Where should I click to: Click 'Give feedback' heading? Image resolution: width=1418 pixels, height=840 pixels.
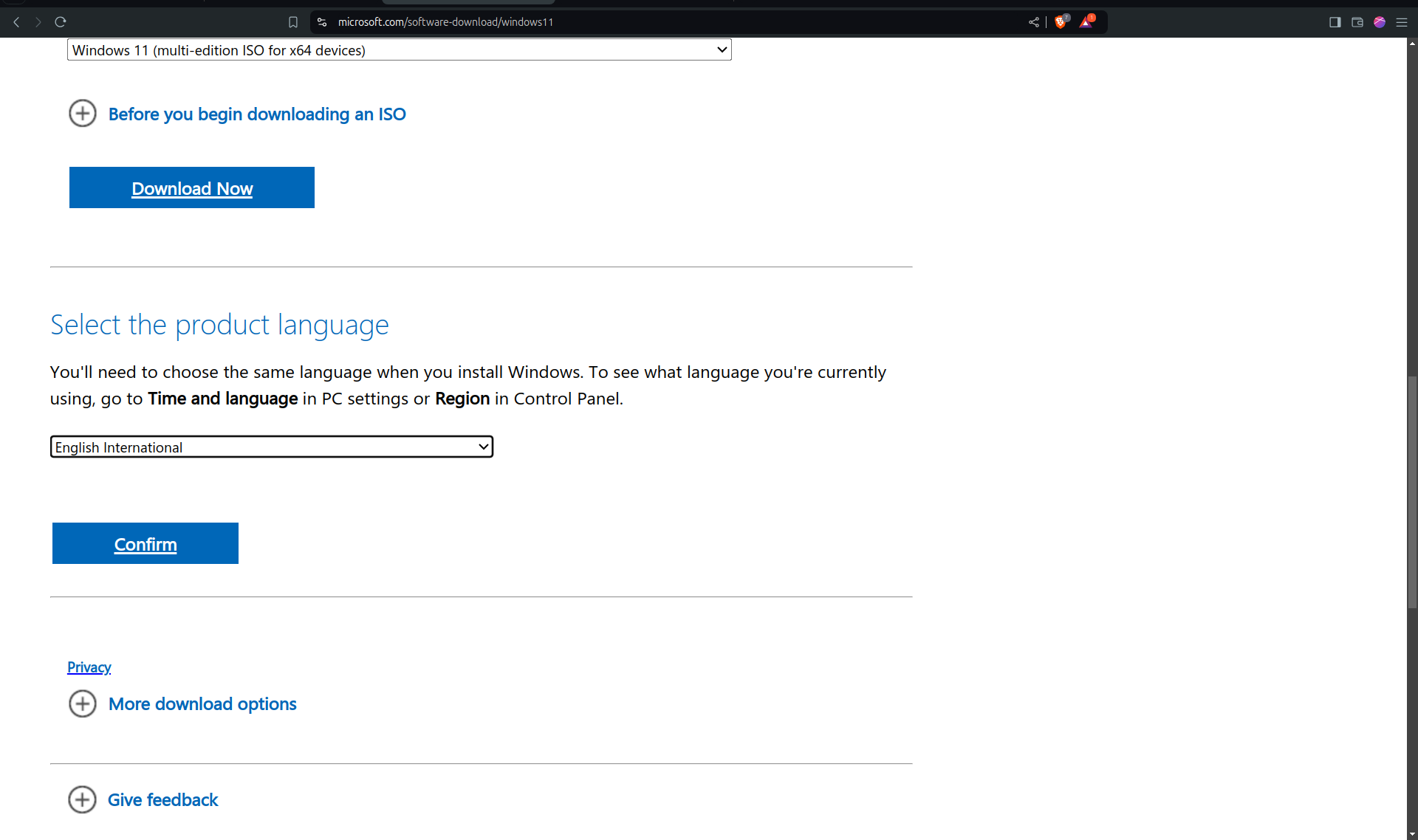pyautogui.click(x=163, y=800)
